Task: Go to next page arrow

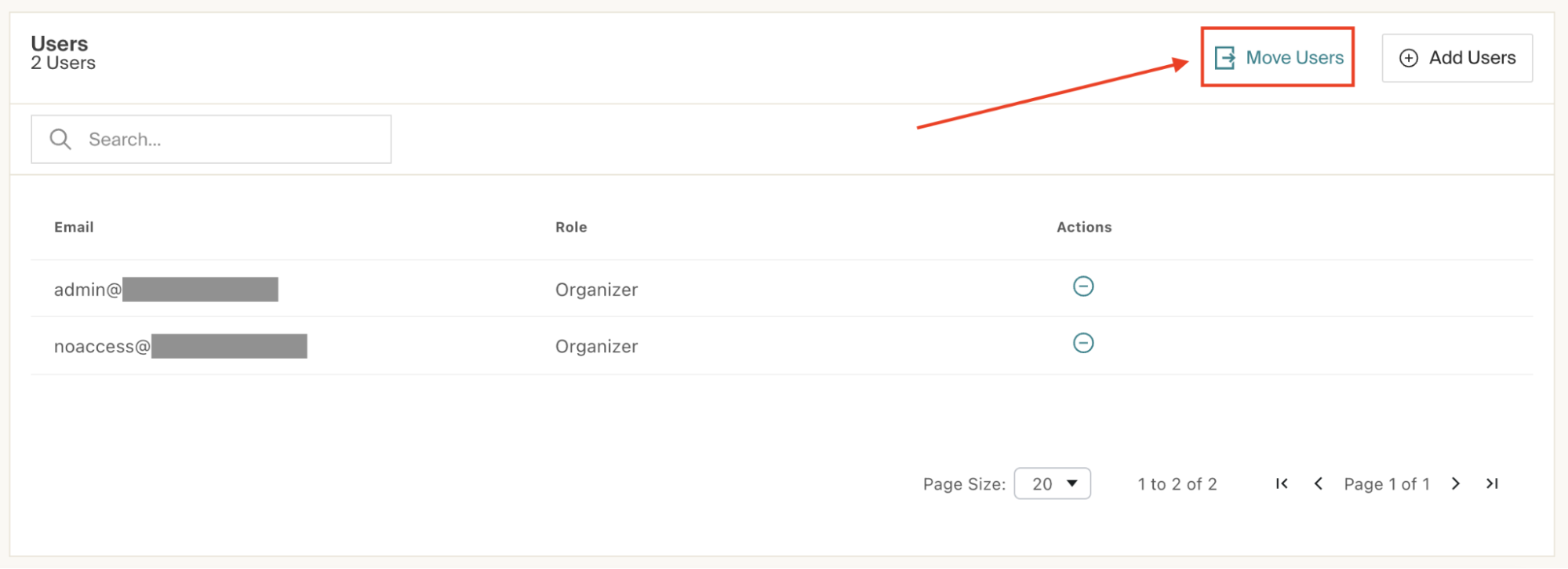Action: 1456,483
